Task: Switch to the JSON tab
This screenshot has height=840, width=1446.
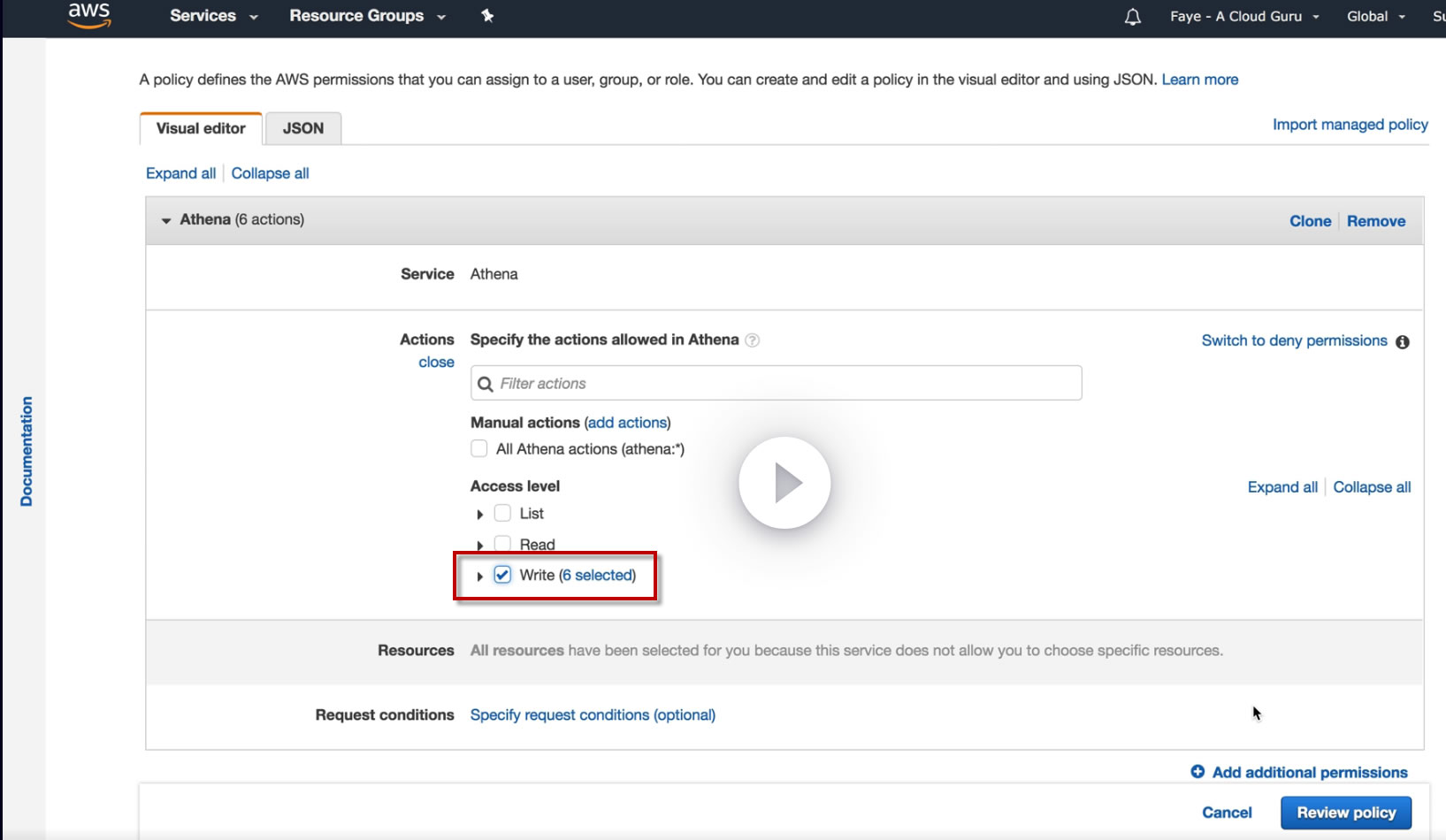Action: [302, 129]
